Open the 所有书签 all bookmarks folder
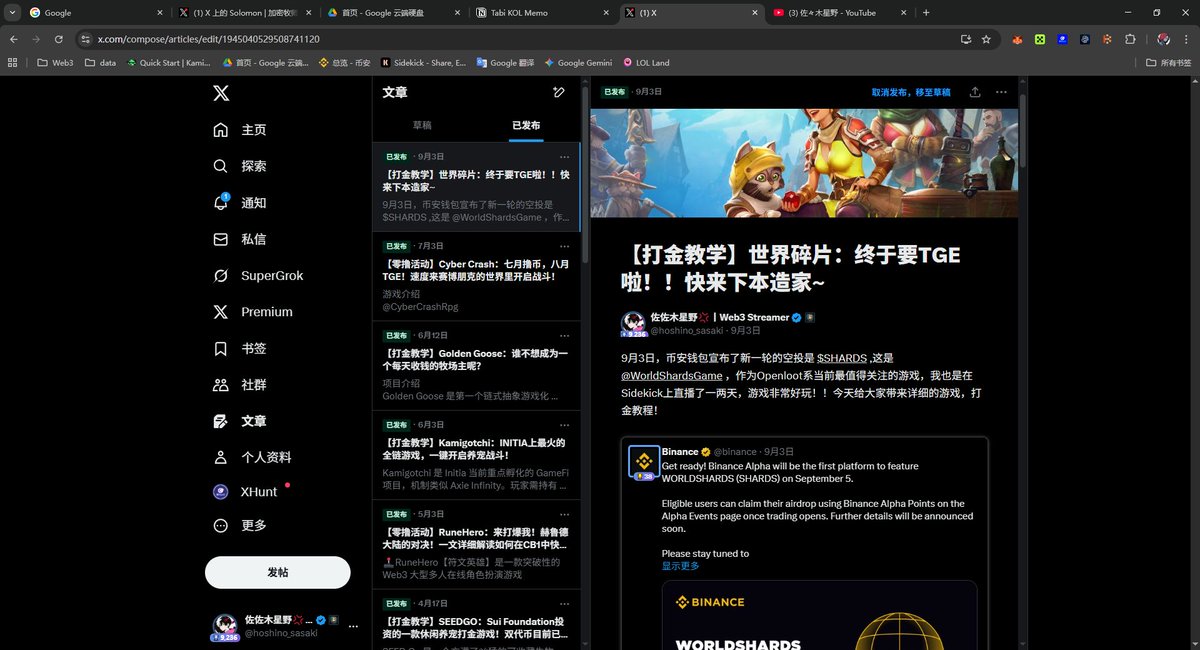1200x650 pixels. (x=1168, y=62)
